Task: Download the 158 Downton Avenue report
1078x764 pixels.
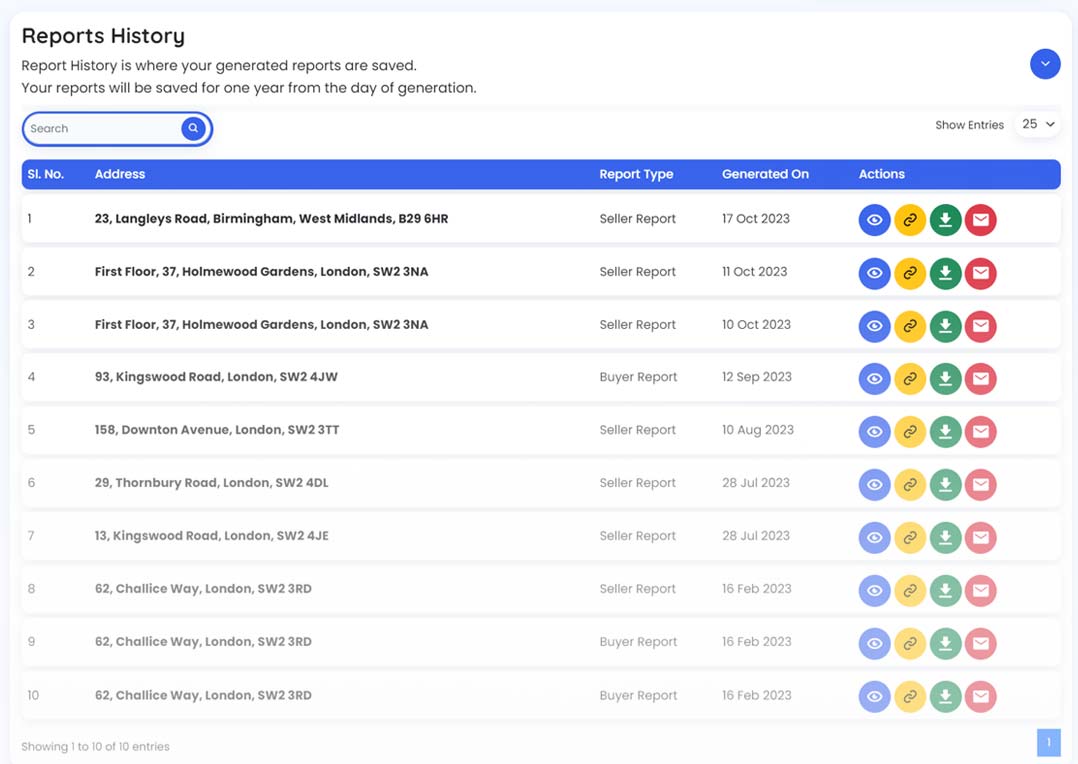Action: [946, 432]
